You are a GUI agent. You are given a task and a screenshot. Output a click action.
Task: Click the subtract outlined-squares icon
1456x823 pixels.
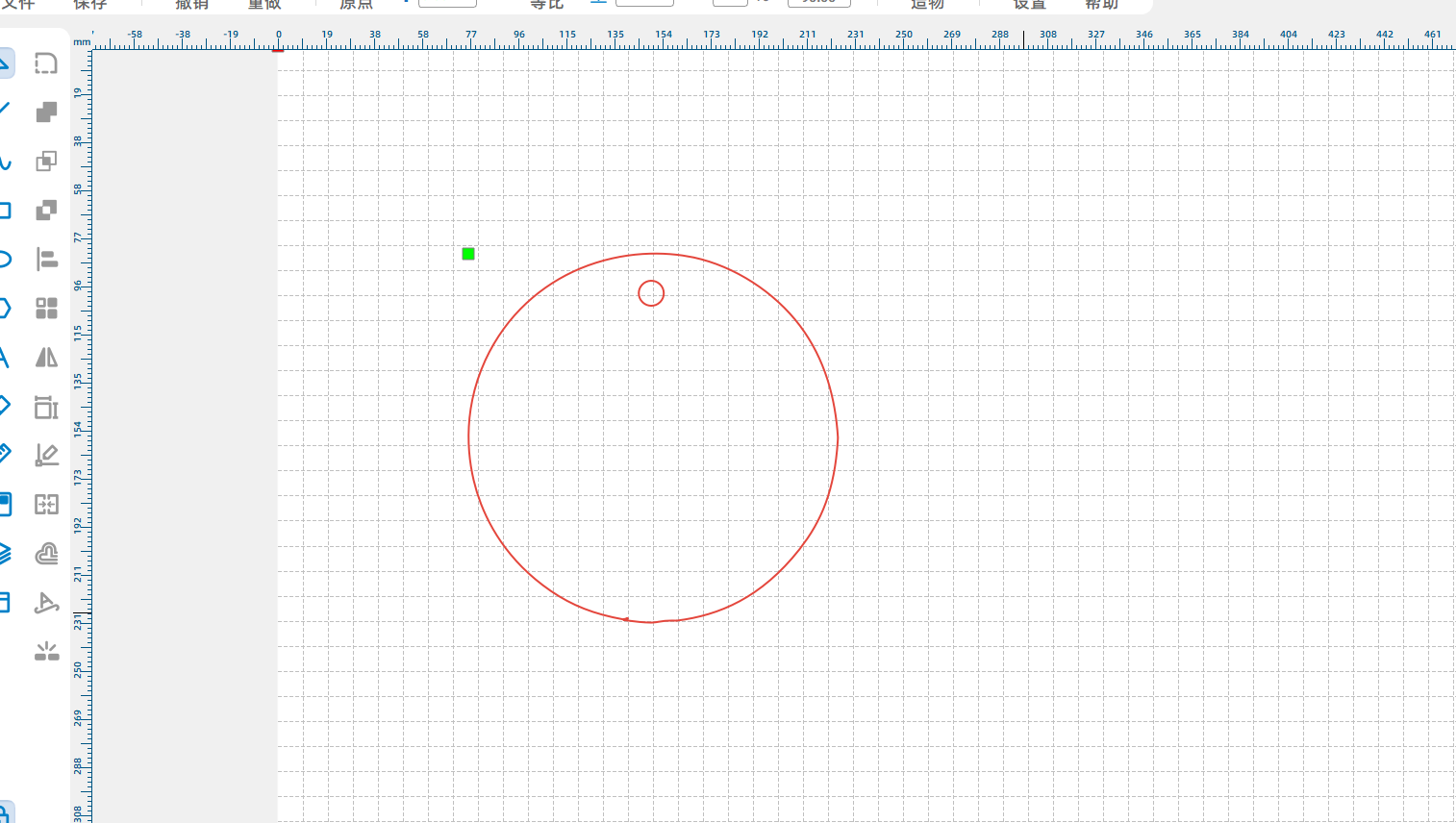46,161
